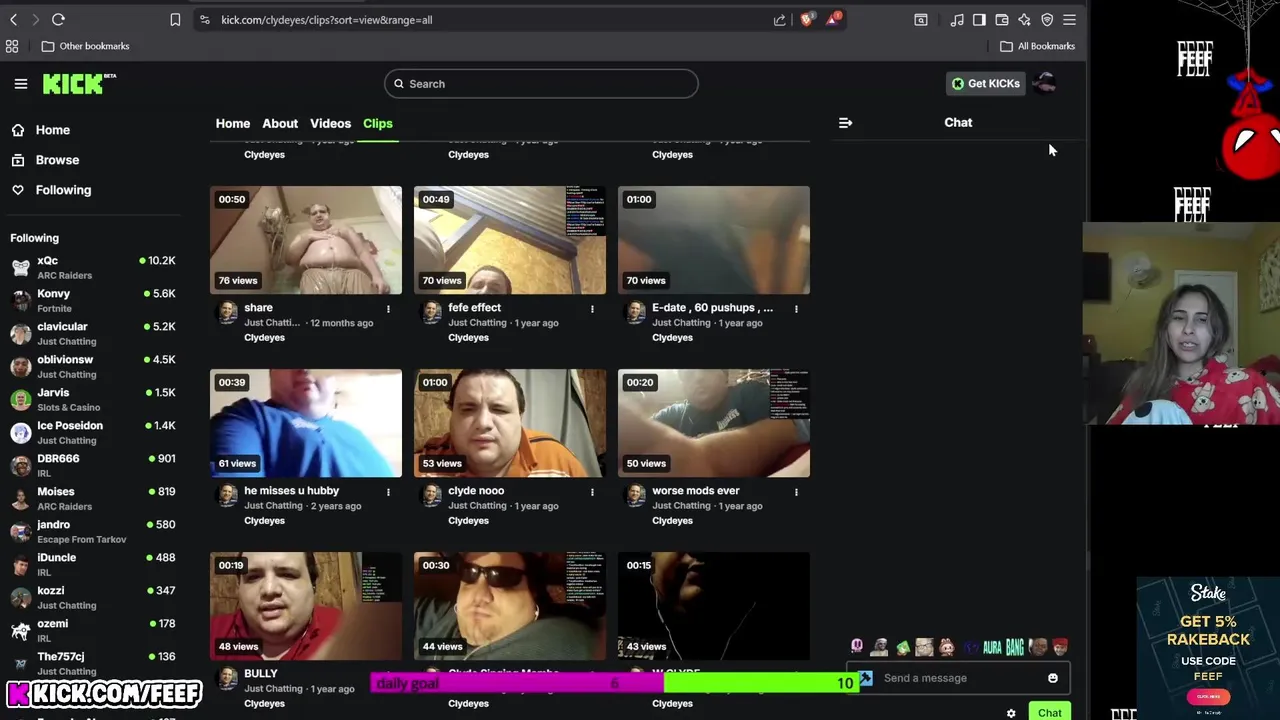Open All Bookmarks folder
This screenshot has height=720, width=1280.
pyautogui.click(x=1038, y=46)
